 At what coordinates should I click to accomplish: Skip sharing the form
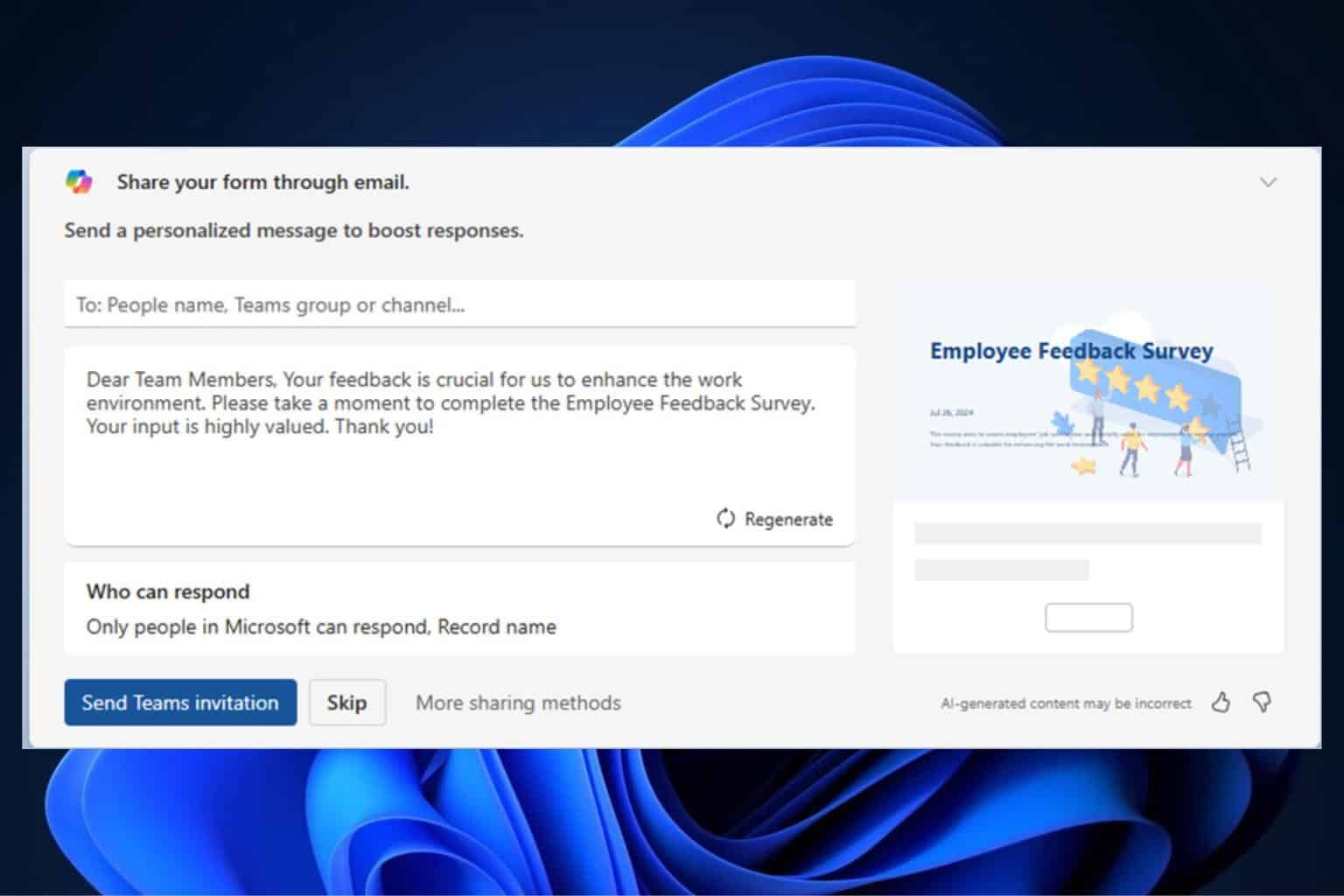pyautogui.click(x=346, y=702)
